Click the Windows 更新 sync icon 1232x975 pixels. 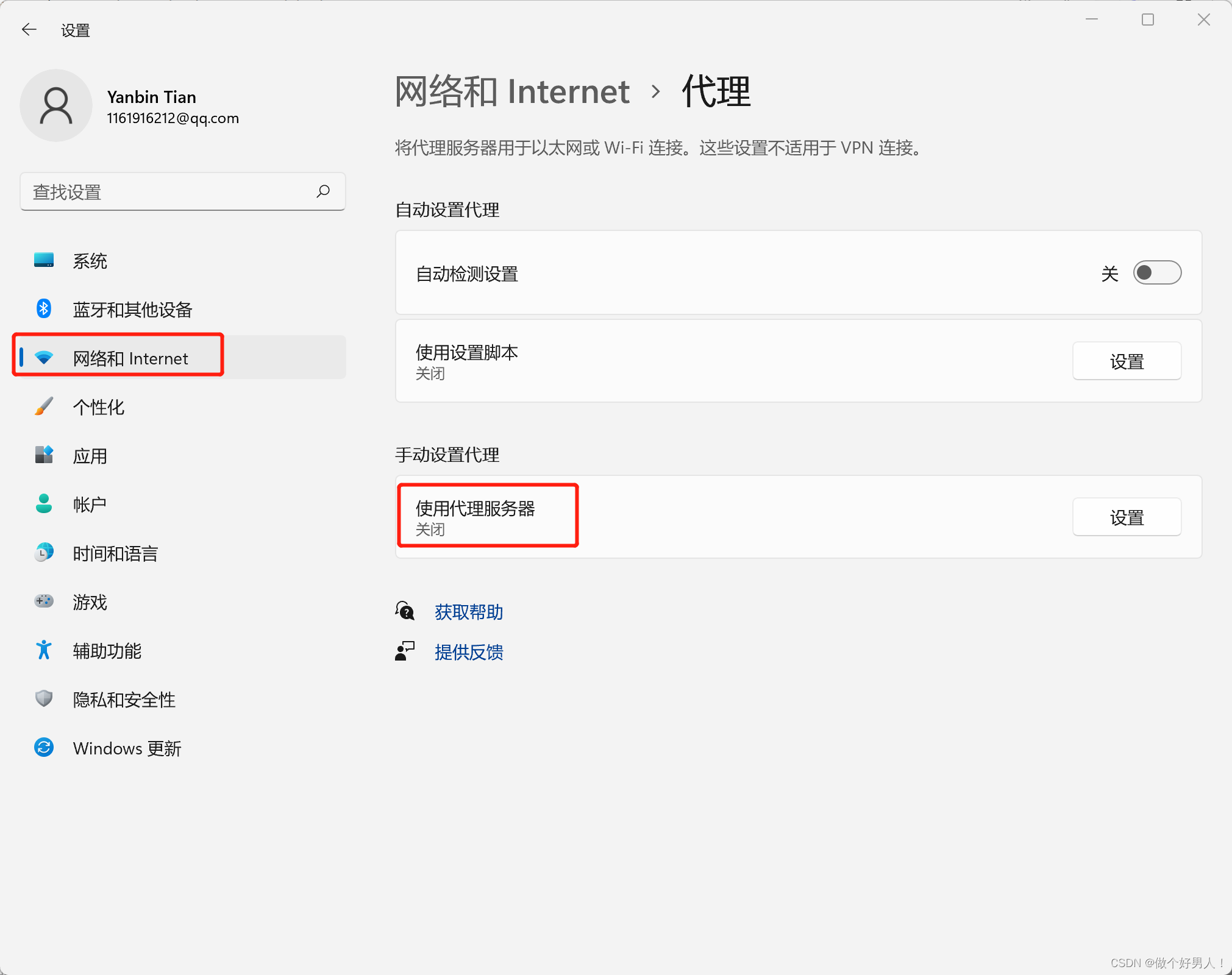pos(44,748)
